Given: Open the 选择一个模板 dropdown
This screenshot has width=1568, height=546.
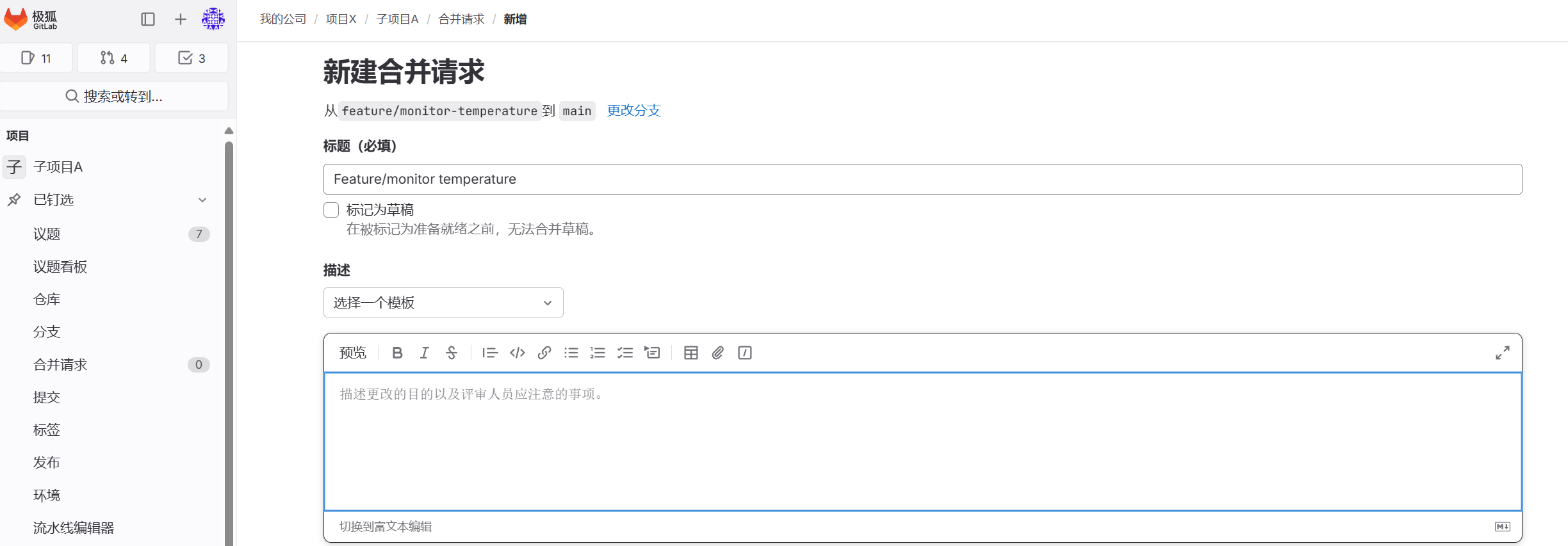Looking at the screenshot, I should [443, 303].
